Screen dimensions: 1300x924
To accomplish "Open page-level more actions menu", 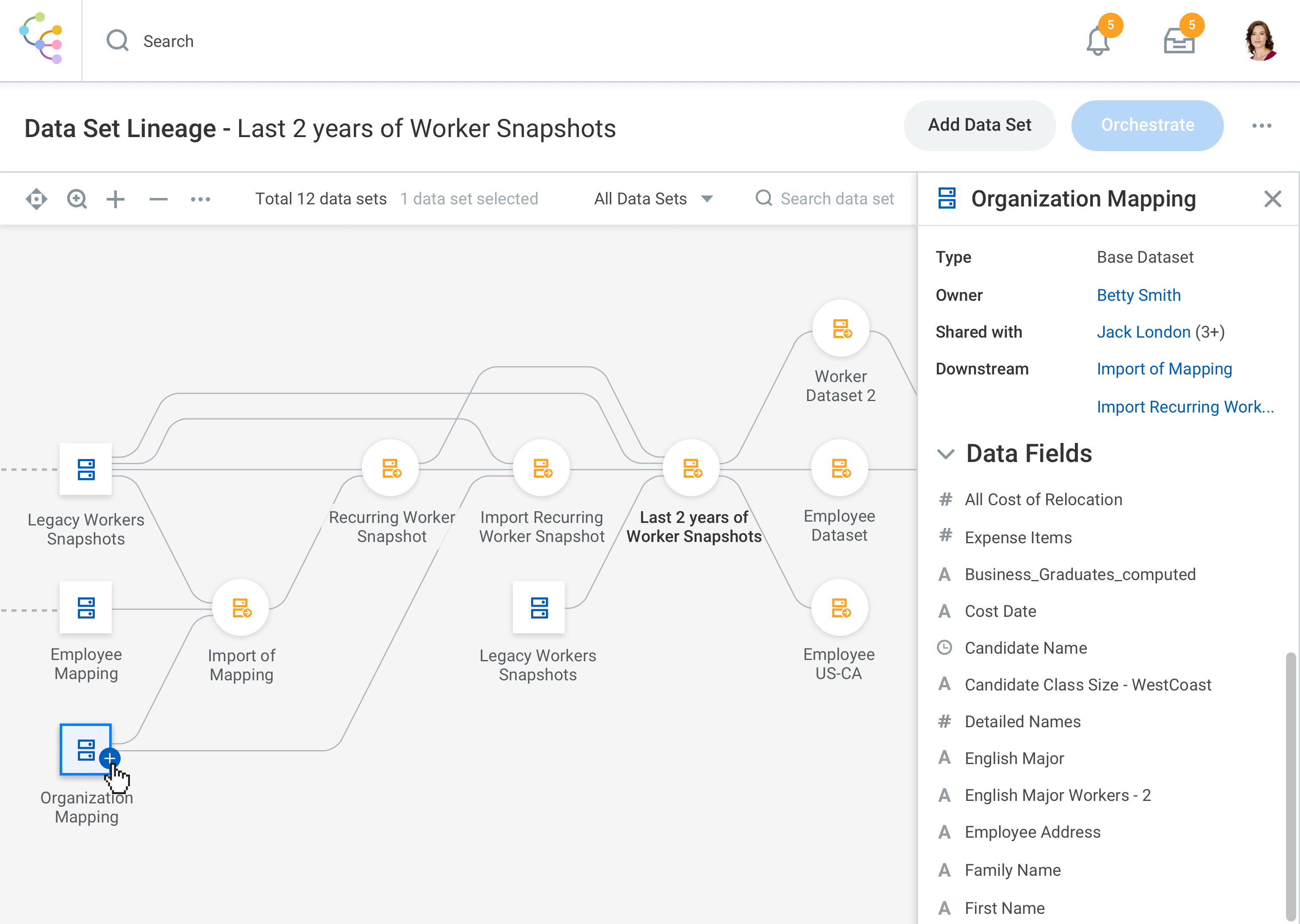I will (x=1261, y=126).
